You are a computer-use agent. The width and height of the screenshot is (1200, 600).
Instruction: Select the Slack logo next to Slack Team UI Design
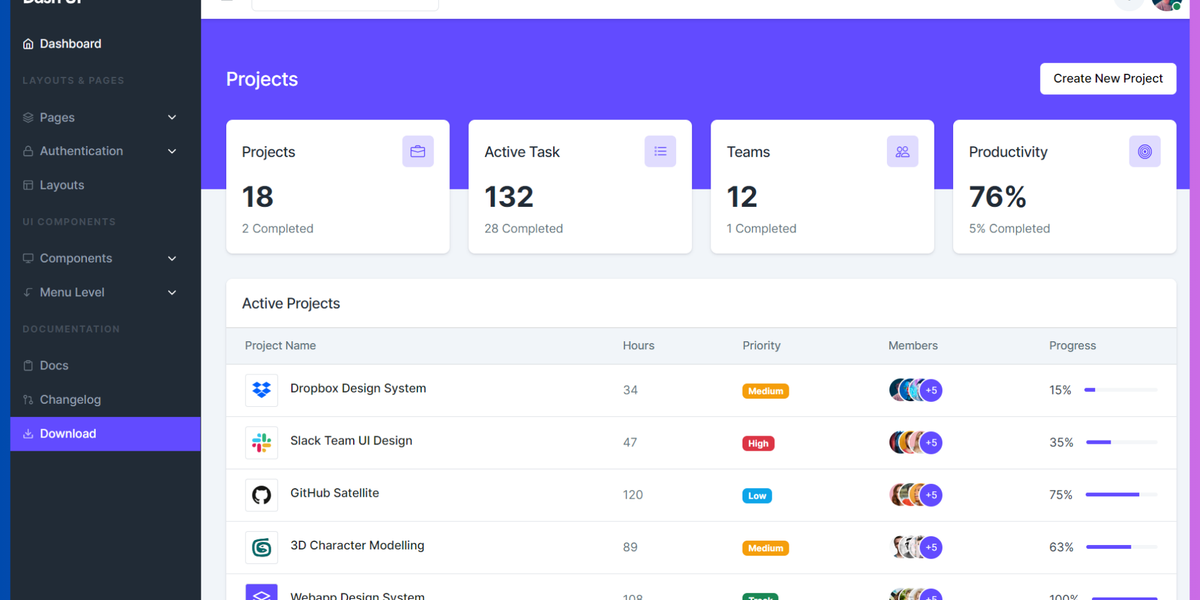coord(261,442)
